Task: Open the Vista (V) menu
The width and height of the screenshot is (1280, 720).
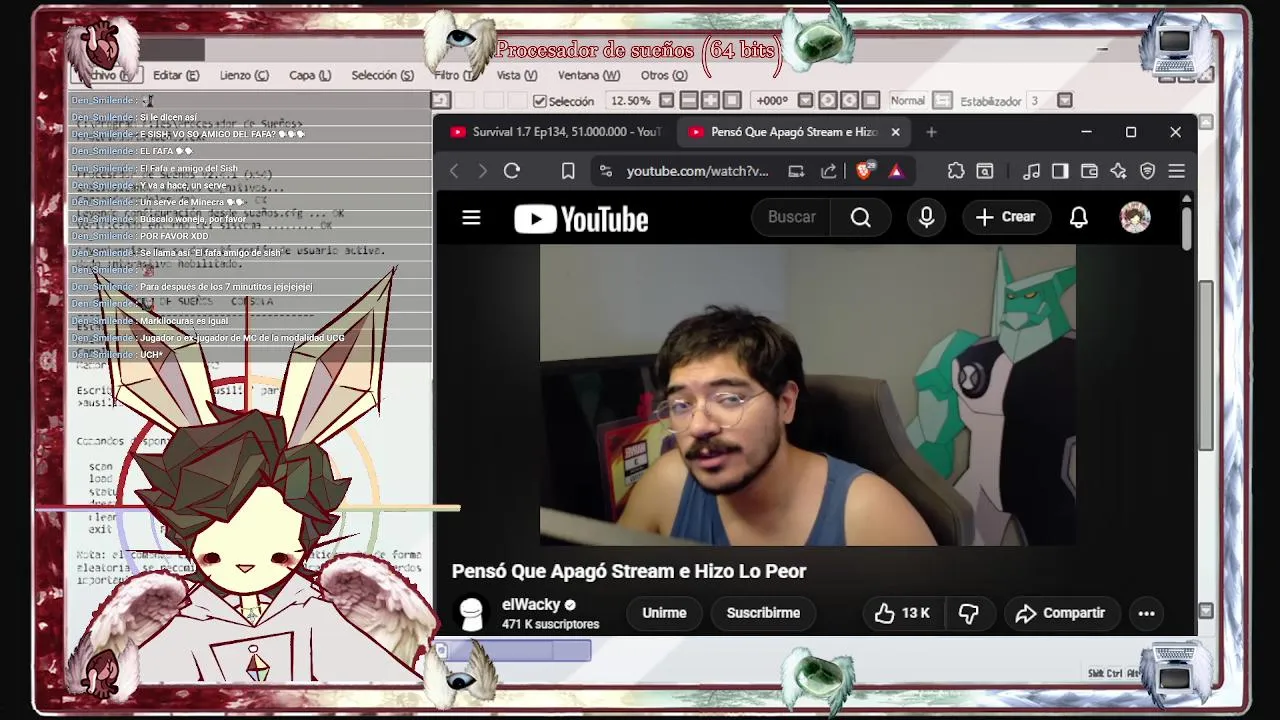Action: click(x=517, y=75)
